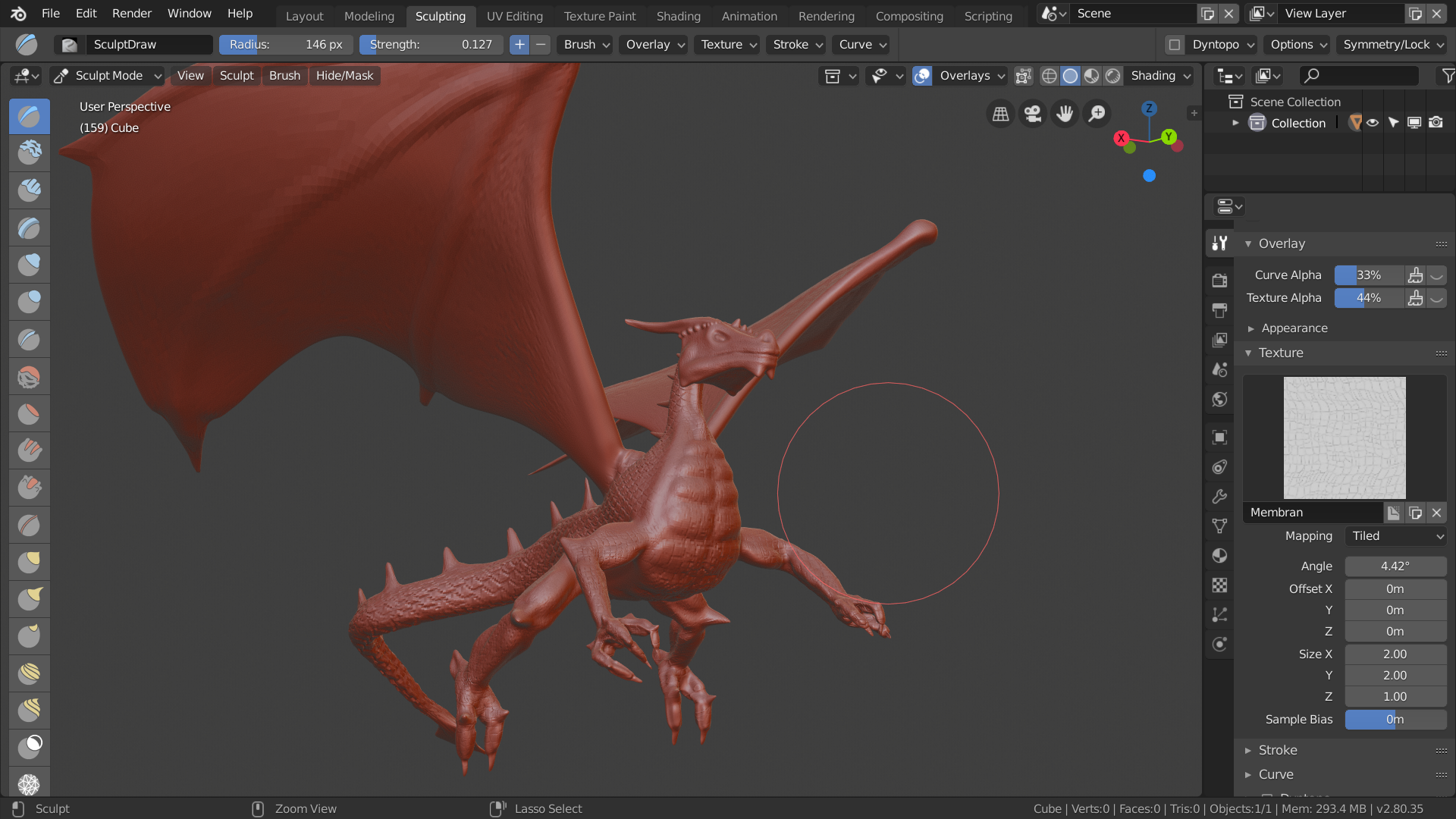Open the World properties tab icon
Viewport: 1456px width, 819px height.
point(1219,400)
